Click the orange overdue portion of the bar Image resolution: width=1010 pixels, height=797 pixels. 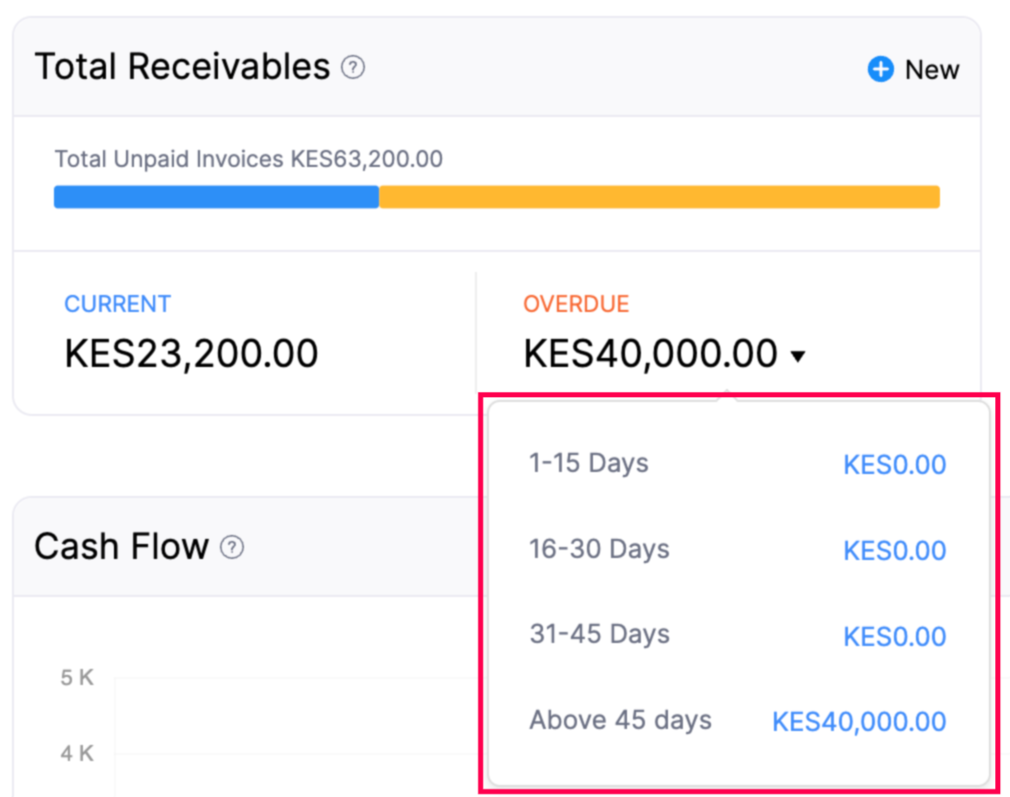pos(660,196)
